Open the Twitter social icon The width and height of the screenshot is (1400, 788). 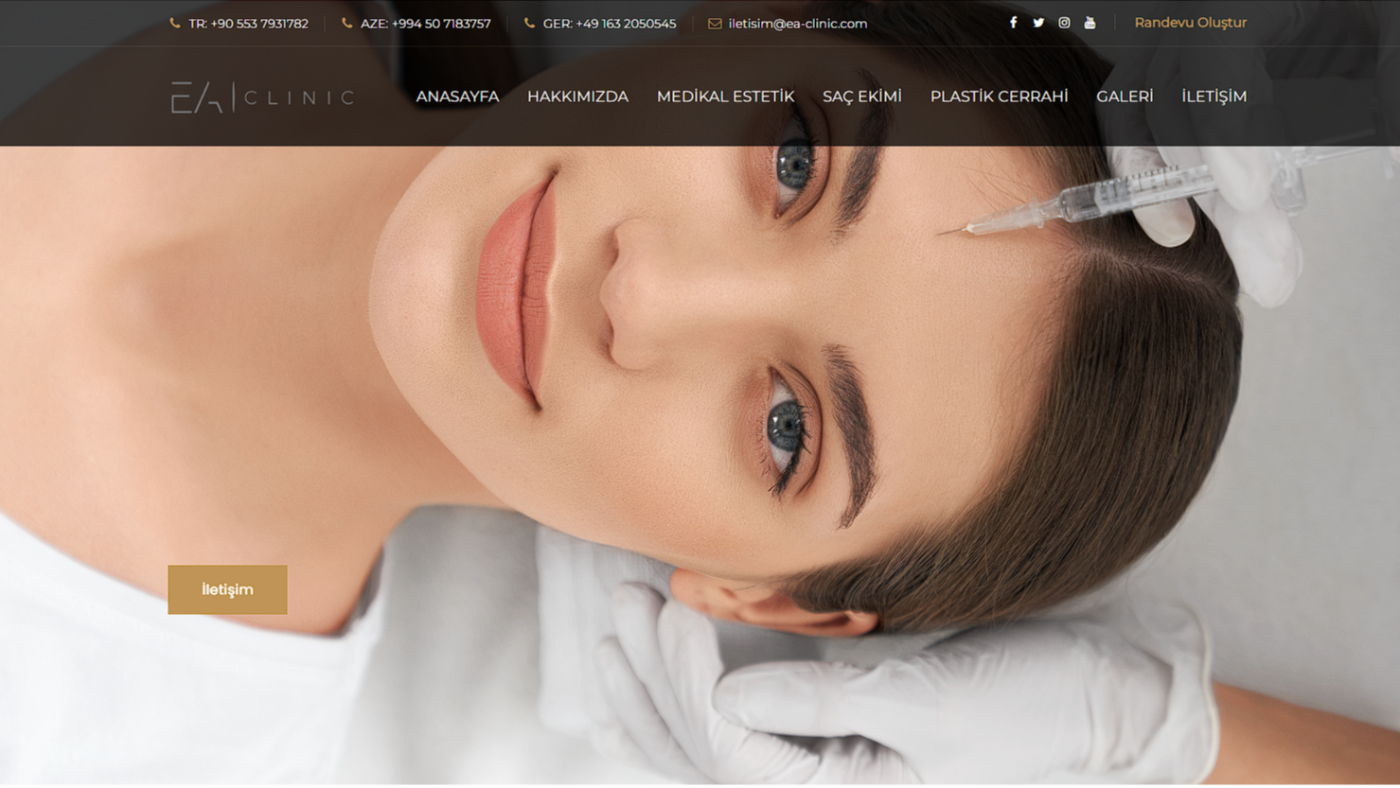click(x=1038, y=23)
